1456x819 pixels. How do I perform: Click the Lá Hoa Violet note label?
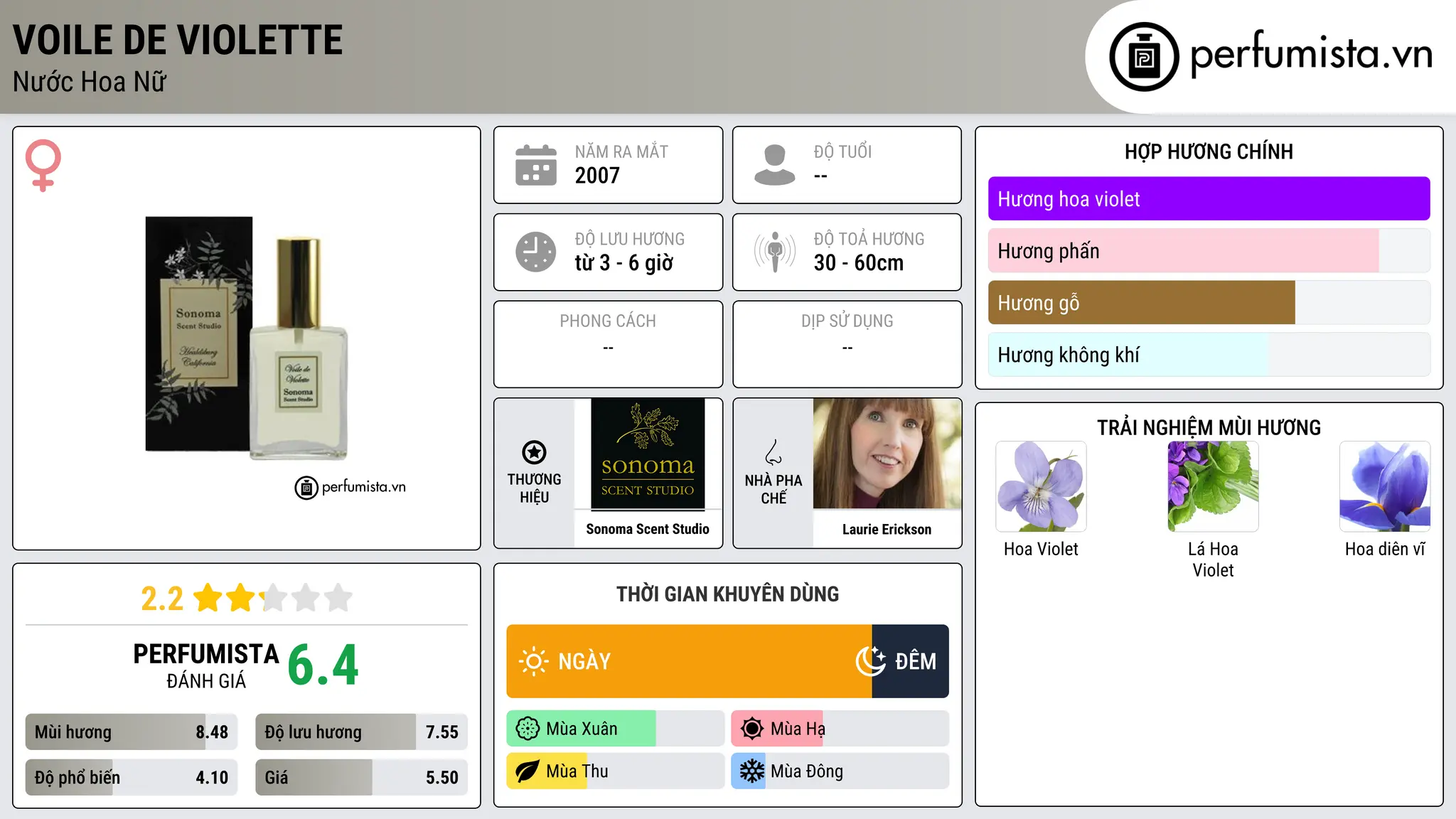[1213, 560]
